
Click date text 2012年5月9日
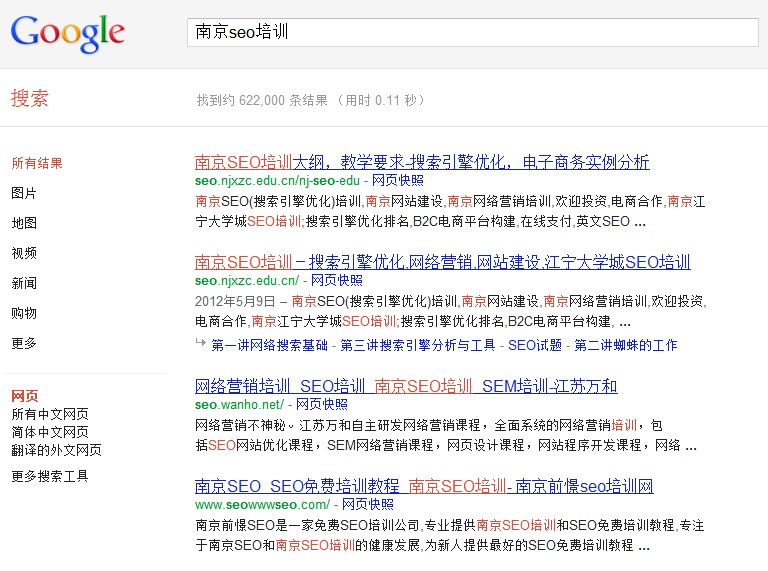pyautogui.click(x=235, y=301)
